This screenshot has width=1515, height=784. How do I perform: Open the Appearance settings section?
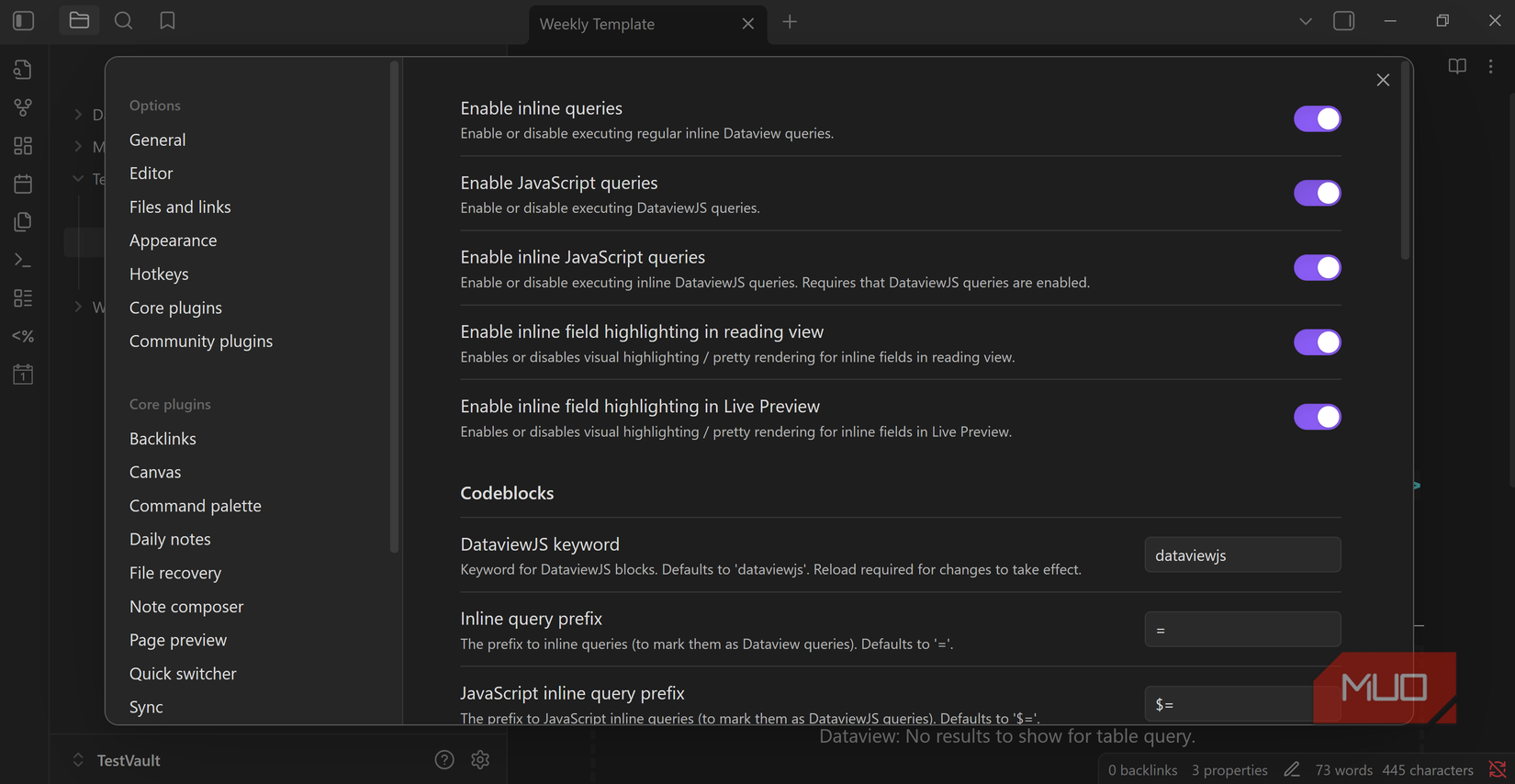click(173, 241)
